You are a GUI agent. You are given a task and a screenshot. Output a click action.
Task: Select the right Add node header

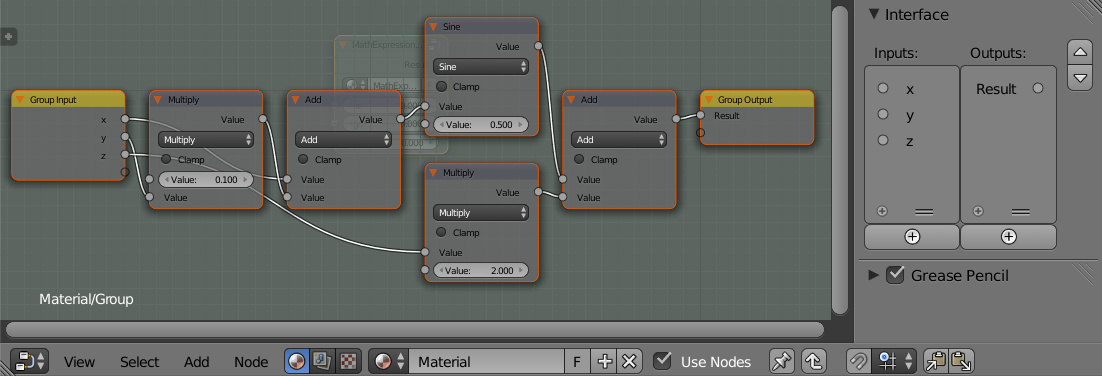[619, 100]
